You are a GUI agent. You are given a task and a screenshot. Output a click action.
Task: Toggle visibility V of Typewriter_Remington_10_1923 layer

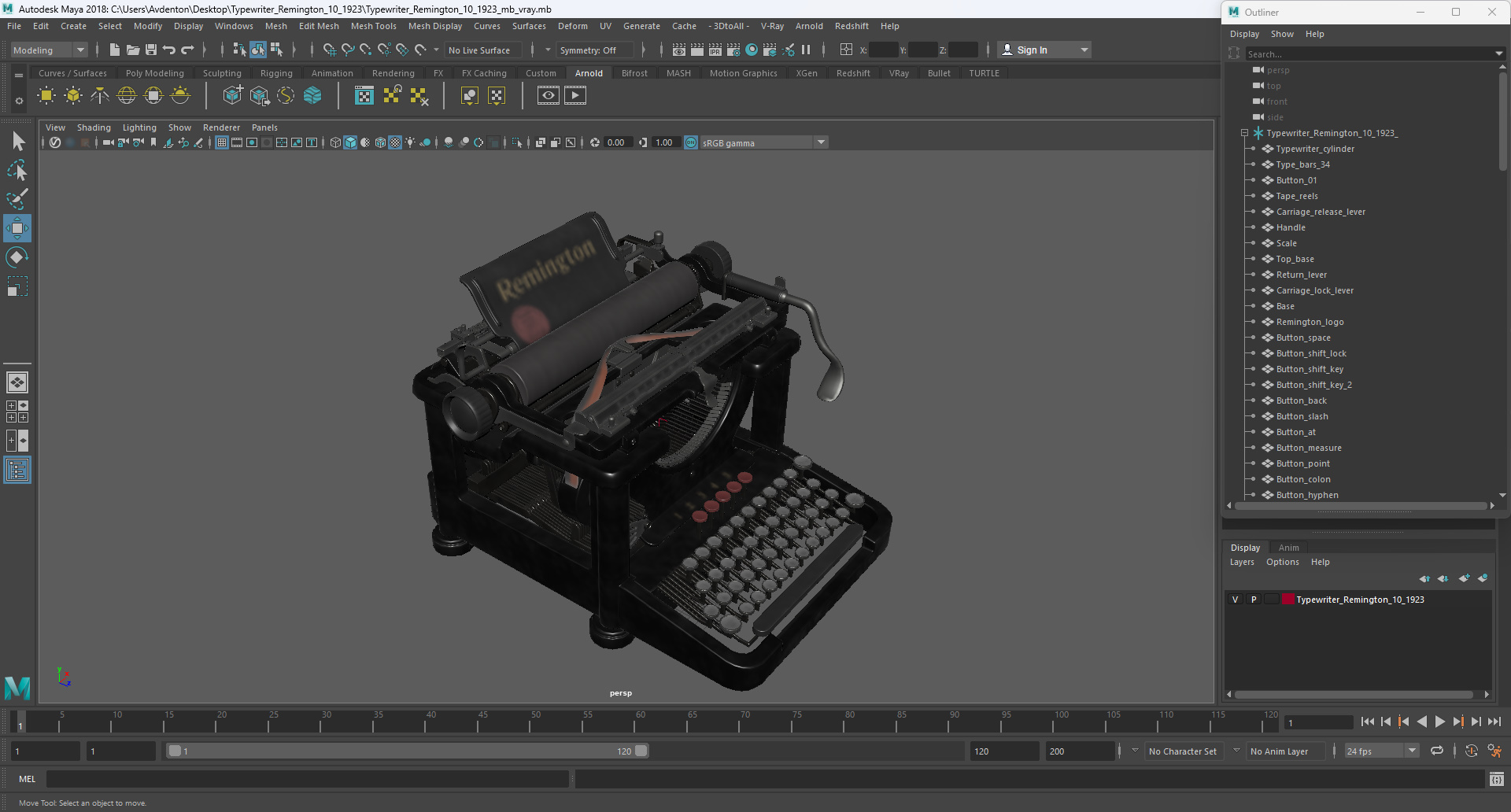coord(1235,600)
